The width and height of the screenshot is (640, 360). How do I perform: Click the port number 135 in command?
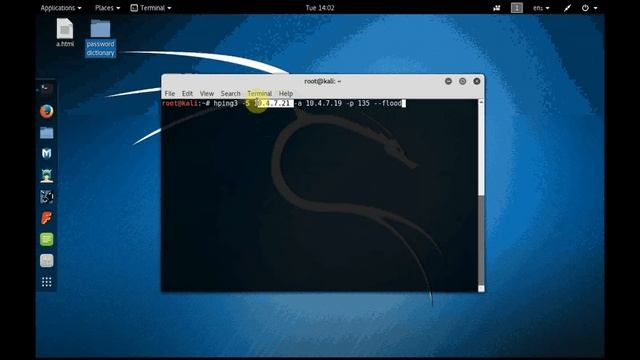pos(363,103)
